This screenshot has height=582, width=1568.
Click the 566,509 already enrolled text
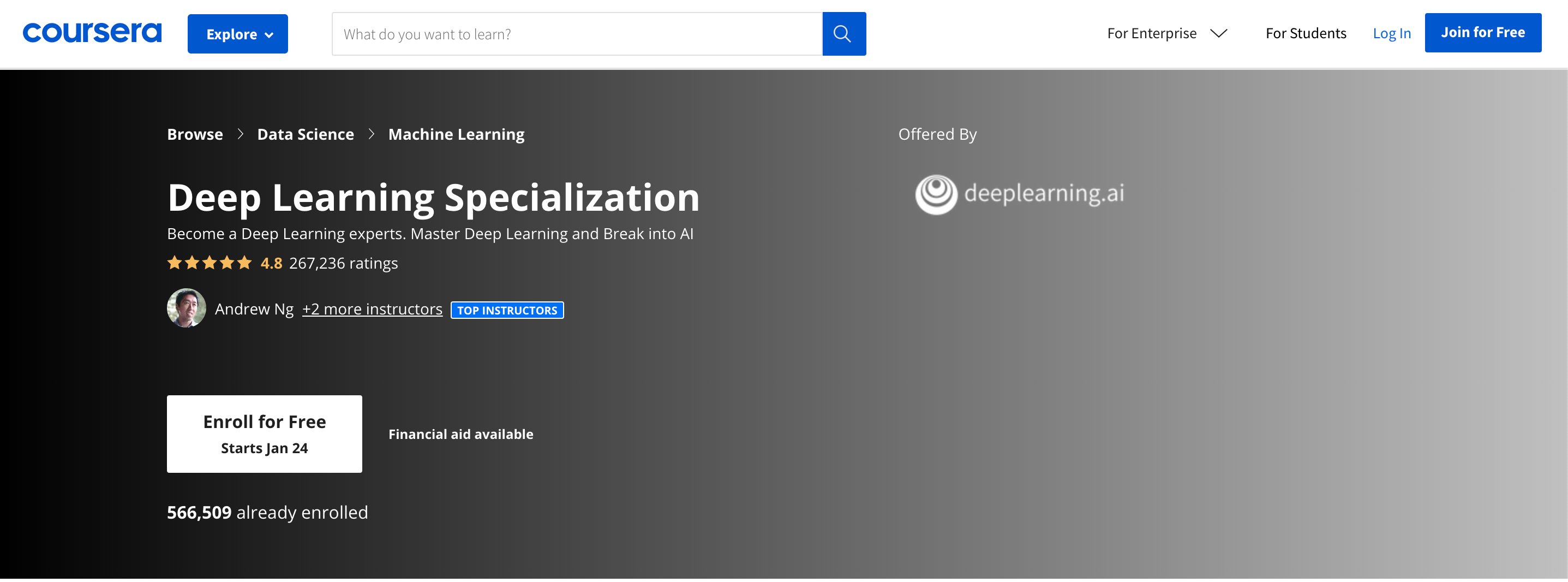coord(267,513)
